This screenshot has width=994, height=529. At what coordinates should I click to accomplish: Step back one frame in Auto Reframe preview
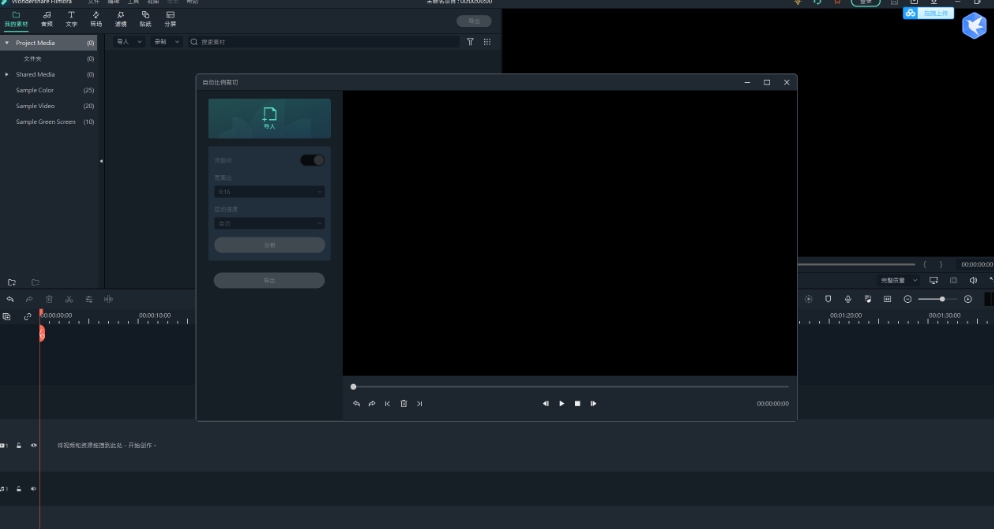point(545,403)
